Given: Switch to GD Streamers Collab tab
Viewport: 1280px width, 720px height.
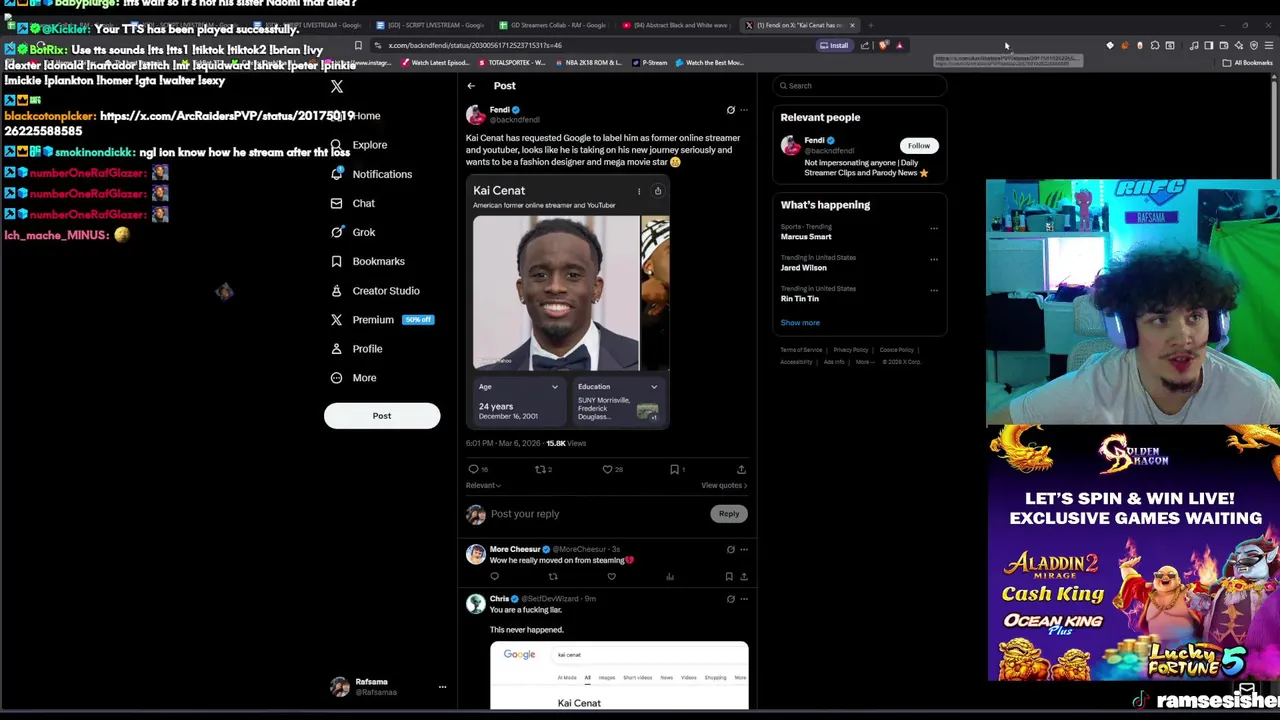Looking at the screenshot, I should click(x=552, y=25).
